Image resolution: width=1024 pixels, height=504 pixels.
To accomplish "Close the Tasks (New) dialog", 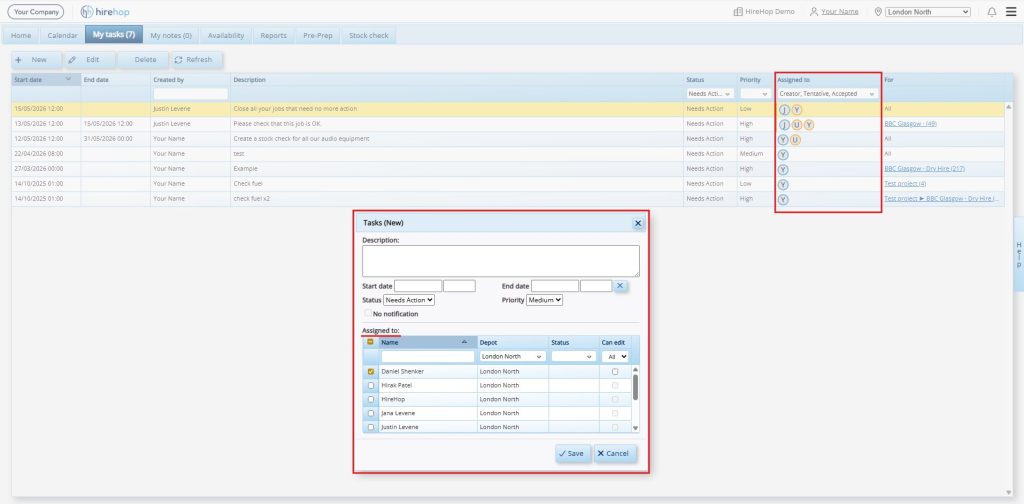I will [x=638, y=223].
